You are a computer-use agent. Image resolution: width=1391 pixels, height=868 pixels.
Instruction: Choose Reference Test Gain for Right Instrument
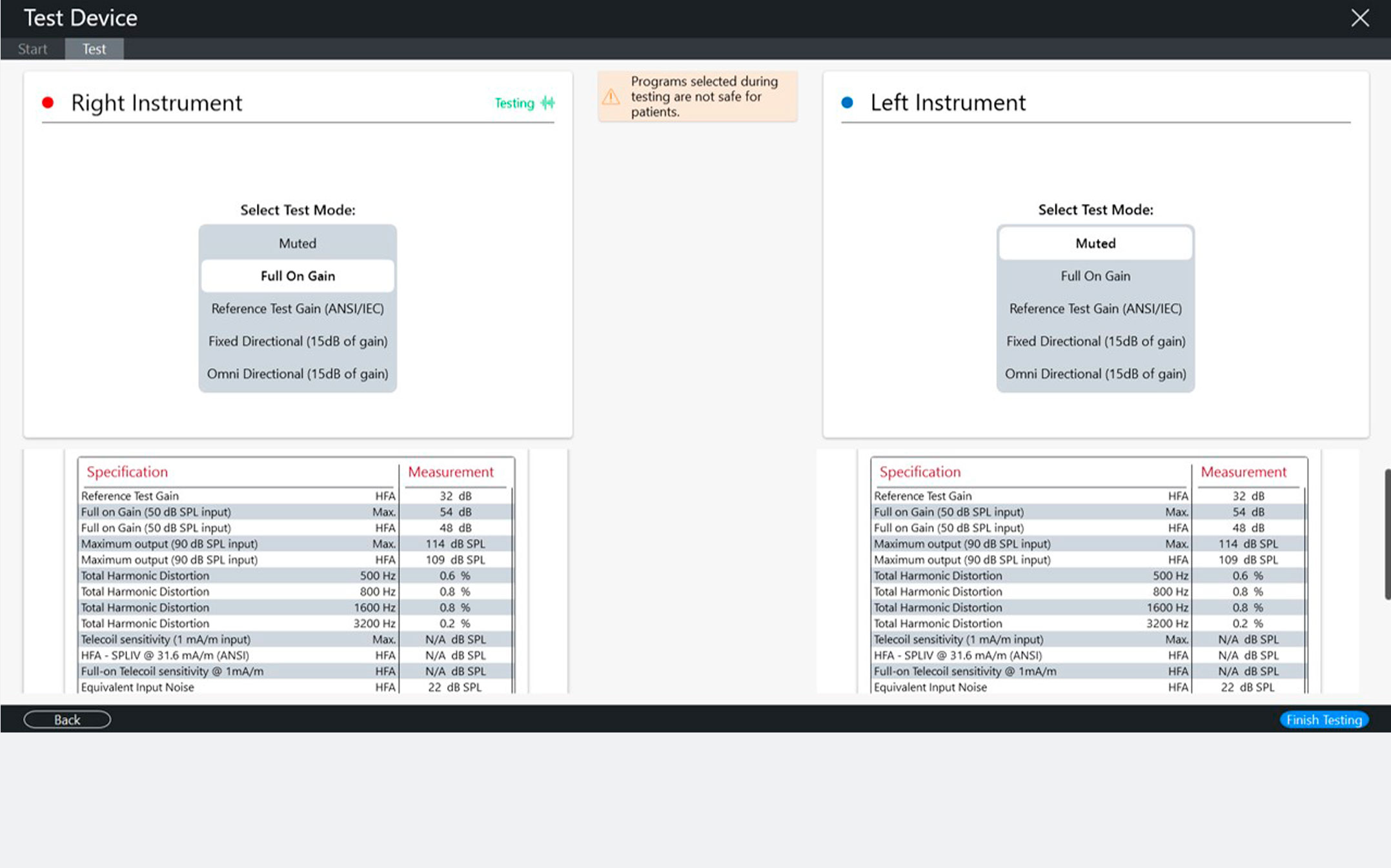[x=298, y=308]
